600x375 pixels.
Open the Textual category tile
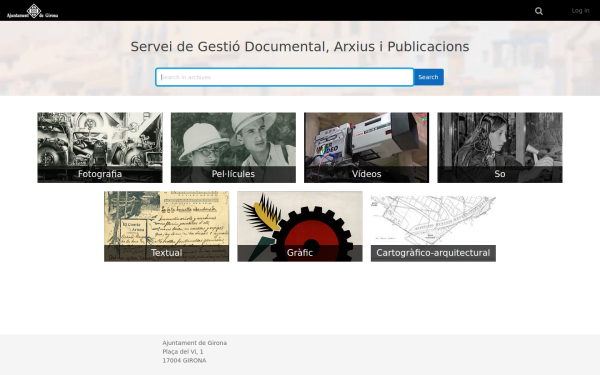pos(166,227)
